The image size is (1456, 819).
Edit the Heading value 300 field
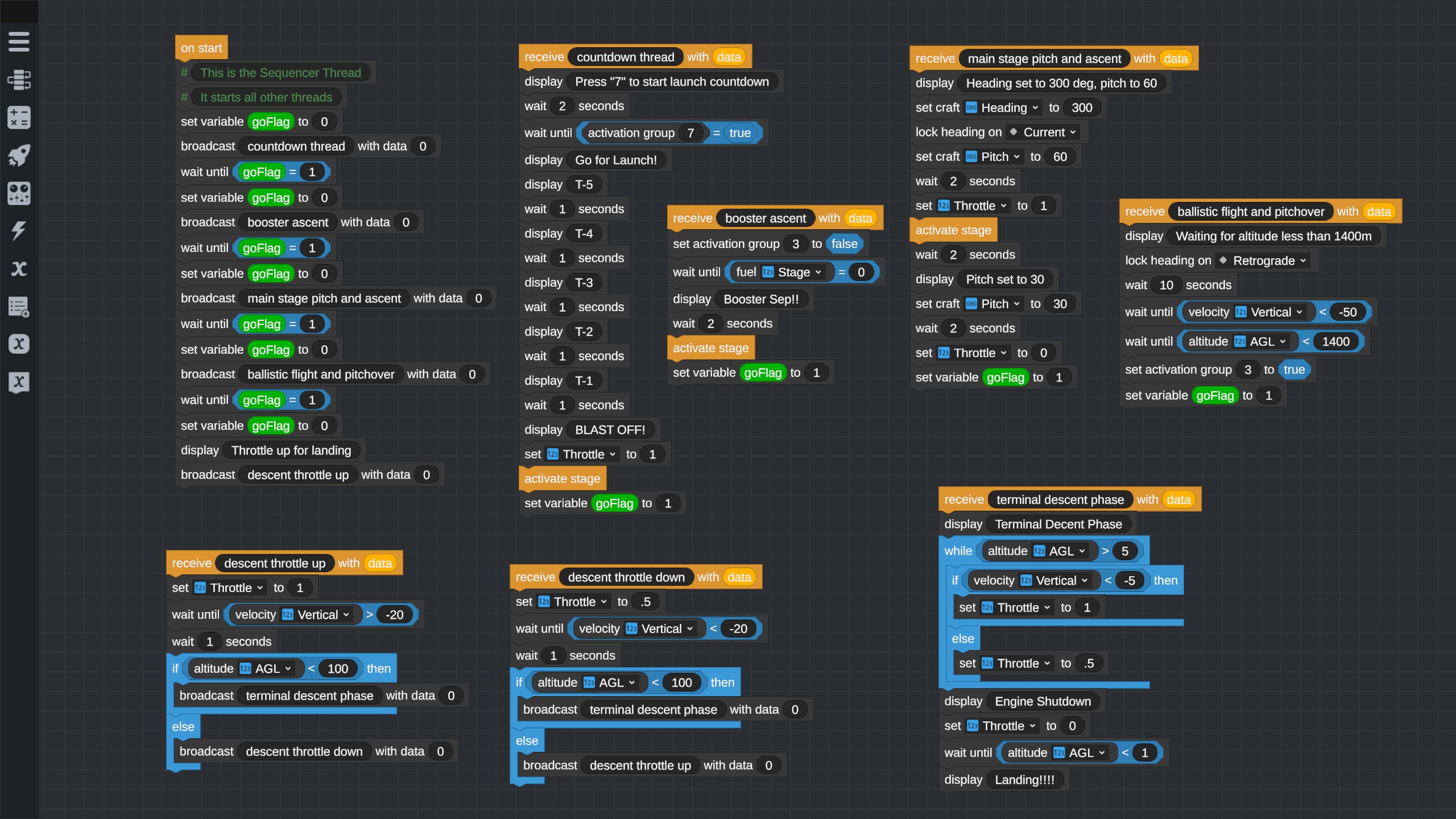coord(1081,107)
